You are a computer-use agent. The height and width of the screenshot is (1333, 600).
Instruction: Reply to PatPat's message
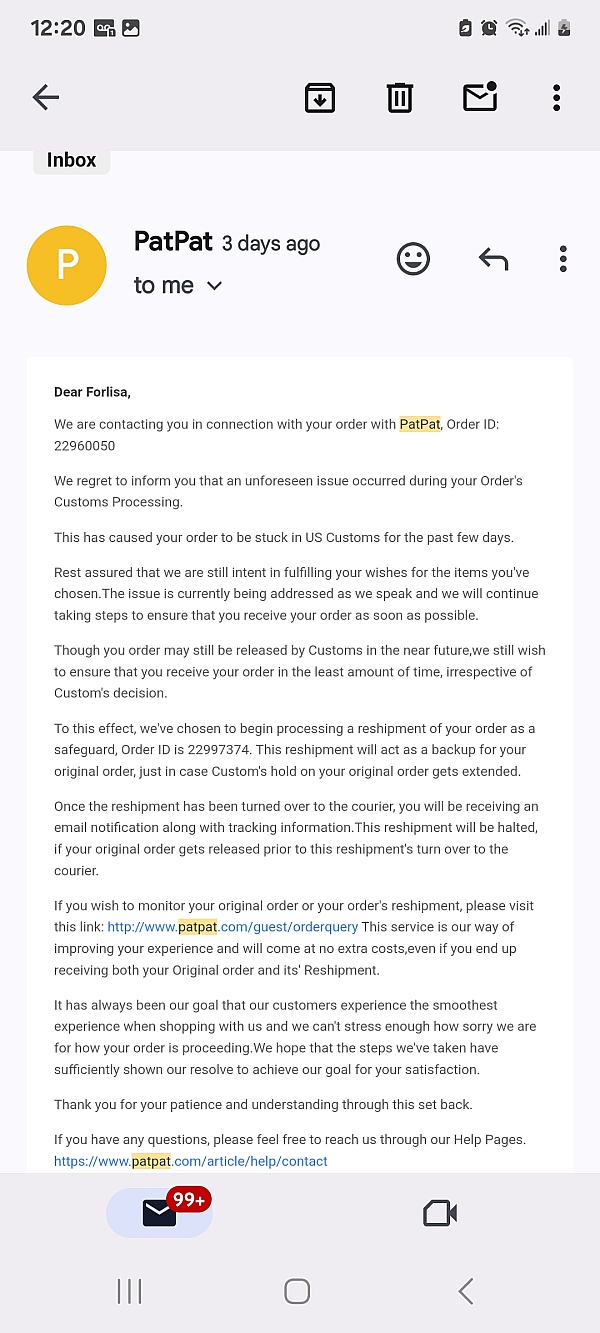tap(493, 260)
